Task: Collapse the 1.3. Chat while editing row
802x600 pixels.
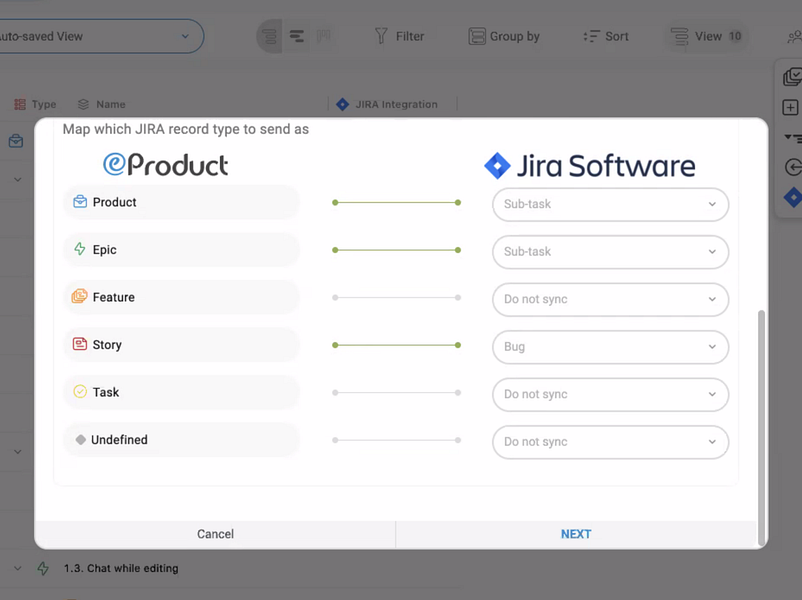Action: point(17,568)
